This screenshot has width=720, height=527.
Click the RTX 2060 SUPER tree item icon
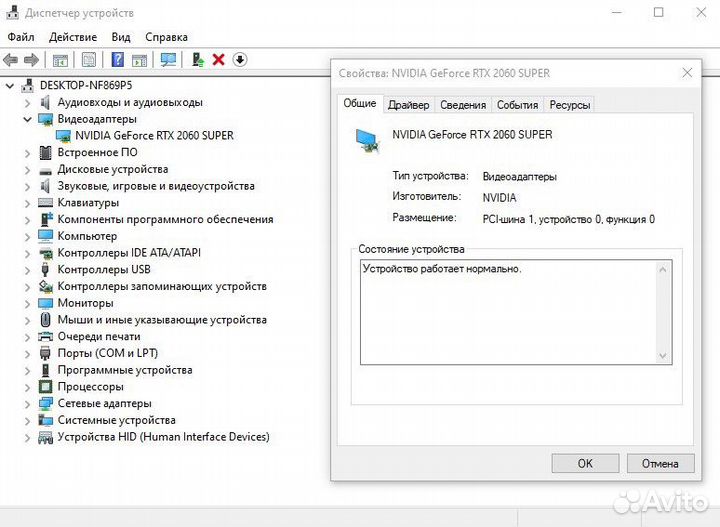(x=63, y=136)
